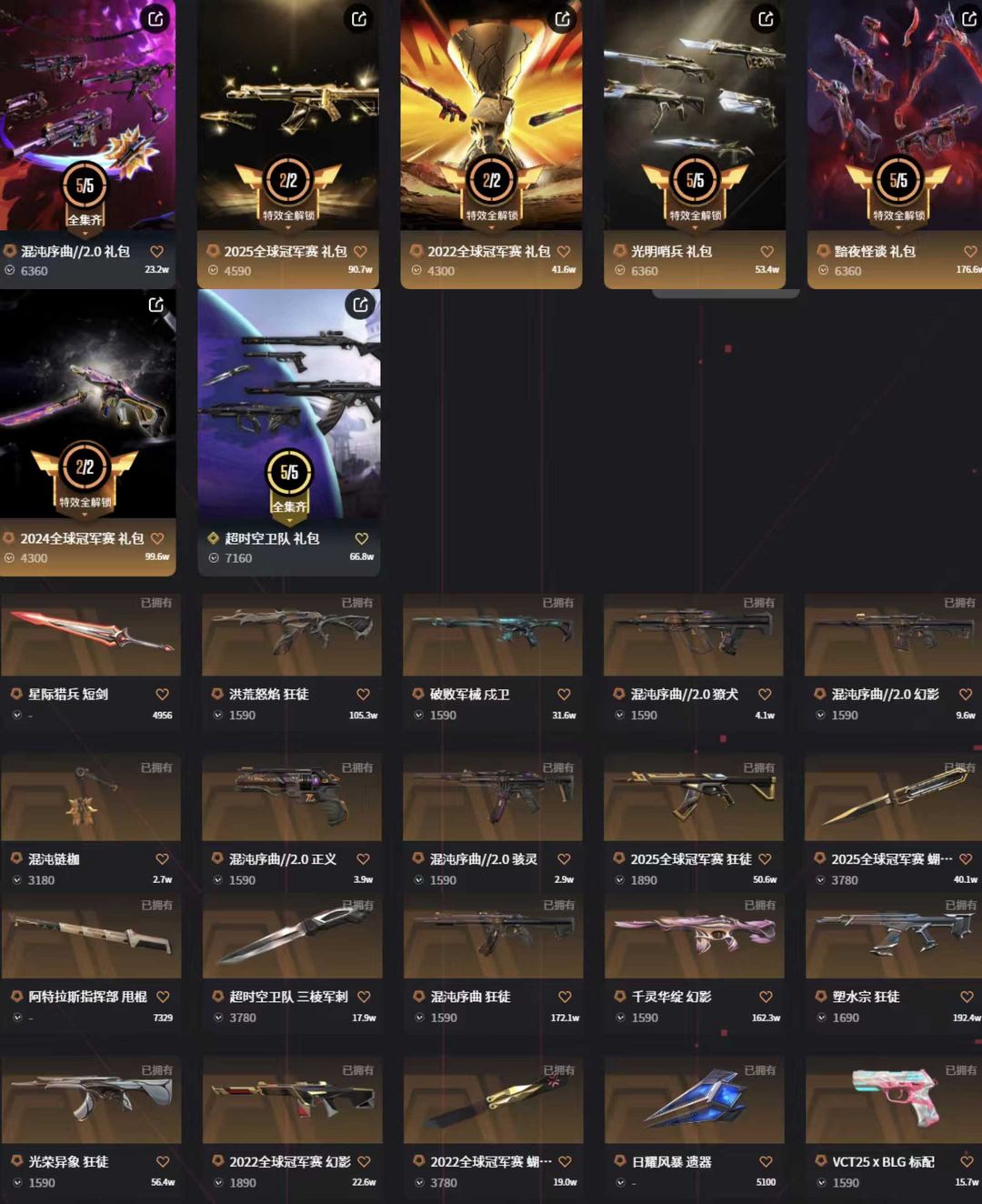This screenshot has width=982, height=1204.
Task: Share the 混沌序曲//2.0 礼包 card
Action: coord(156,18)
